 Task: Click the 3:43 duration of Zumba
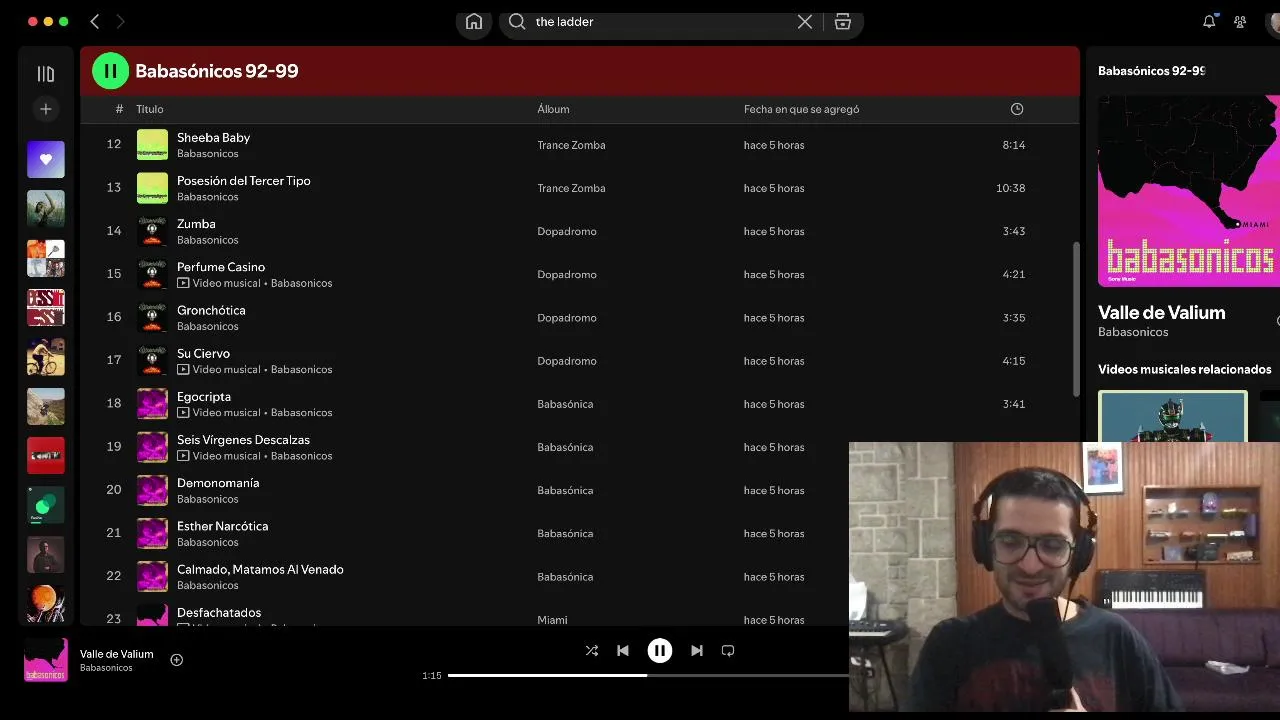click(1014, 231)
